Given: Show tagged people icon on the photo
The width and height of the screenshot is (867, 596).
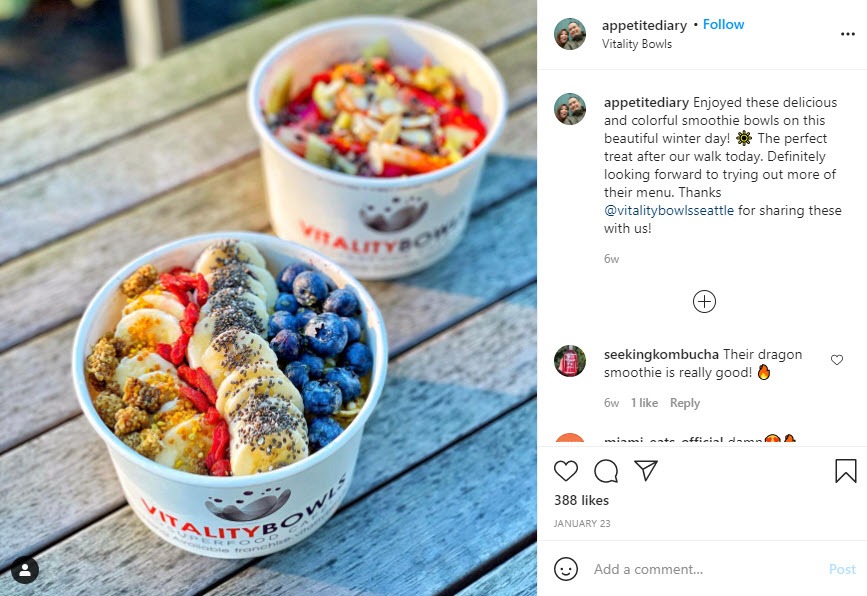Looking at the screenshot, I should point(25,570).
